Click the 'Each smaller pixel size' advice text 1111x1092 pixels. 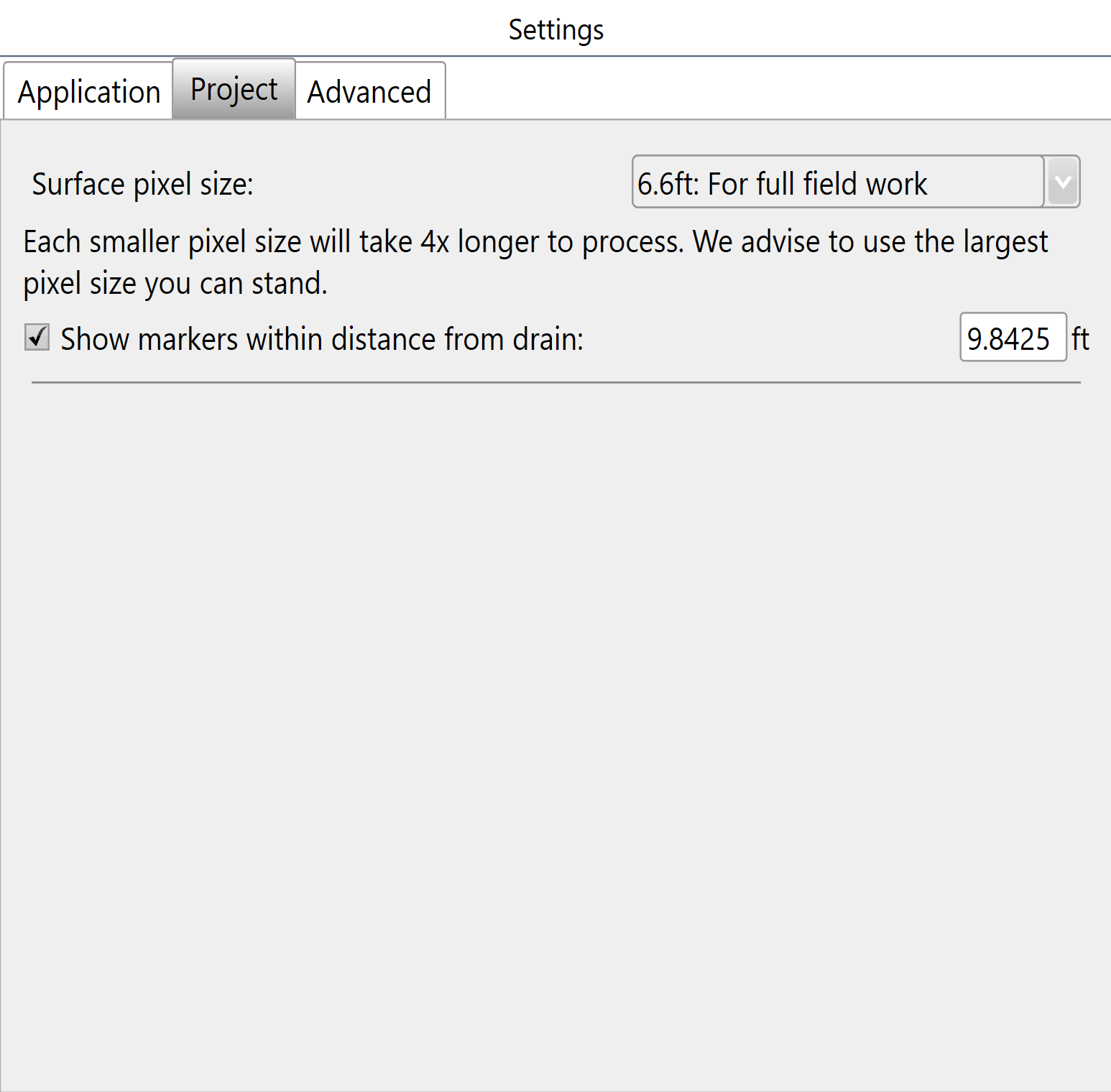(535, 262)
